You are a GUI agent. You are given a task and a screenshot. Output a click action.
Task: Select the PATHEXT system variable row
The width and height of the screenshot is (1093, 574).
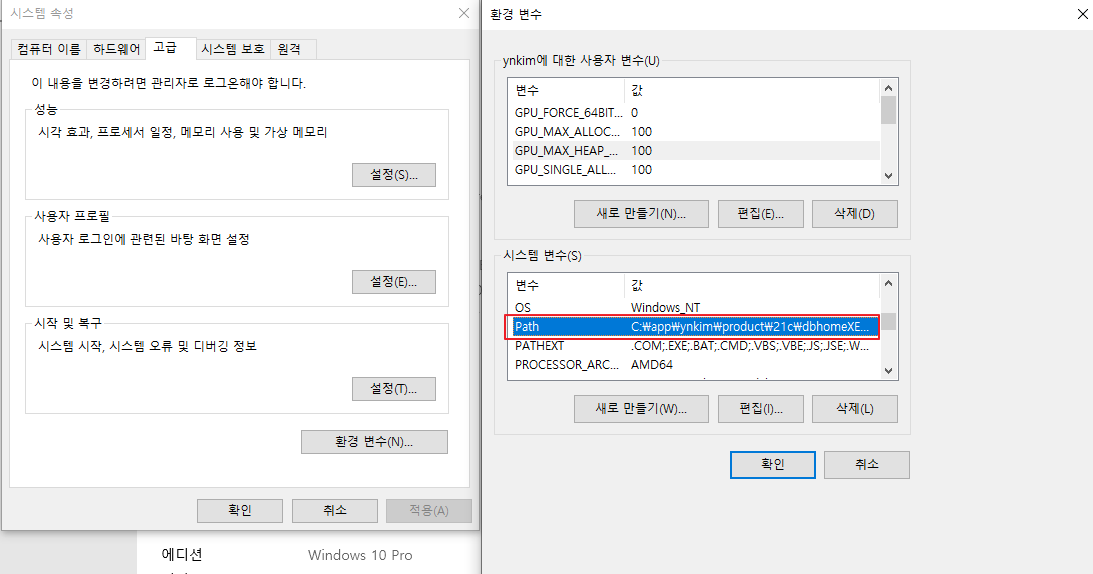(695, 346)
